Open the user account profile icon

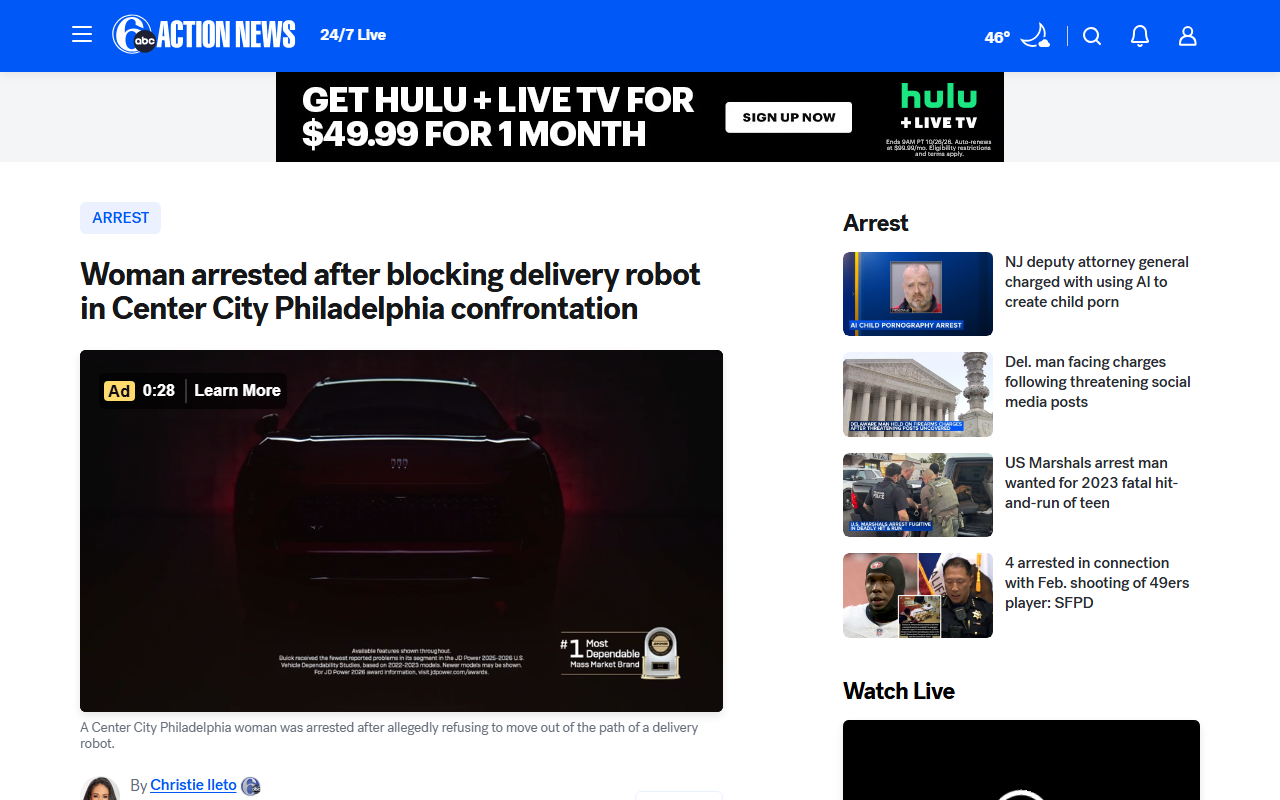point(1188,36)
